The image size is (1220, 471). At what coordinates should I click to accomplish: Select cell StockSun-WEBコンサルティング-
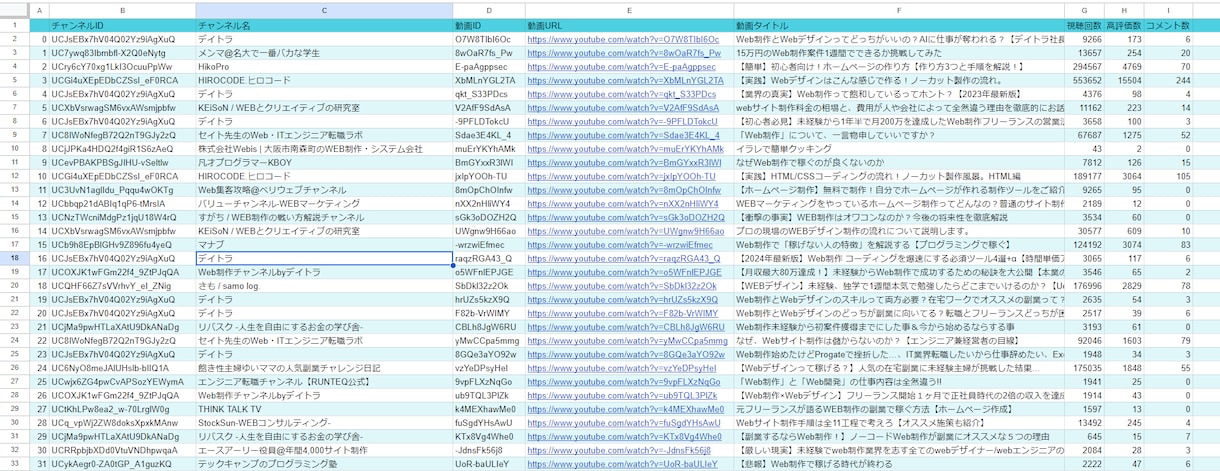click(x=324, y=422)
